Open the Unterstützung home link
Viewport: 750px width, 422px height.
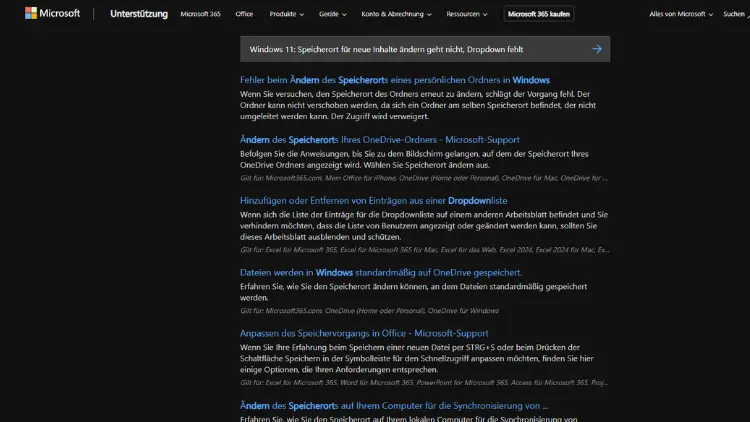[x=139, y=14]
